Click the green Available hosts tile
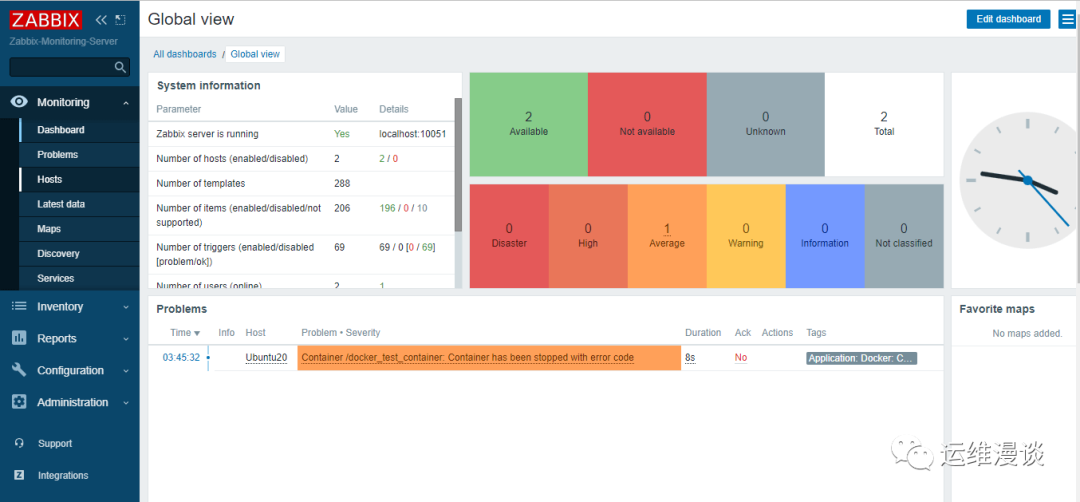Image resolution: width=1080 pixels, height=502 pixels. click(x=528, y=124)
